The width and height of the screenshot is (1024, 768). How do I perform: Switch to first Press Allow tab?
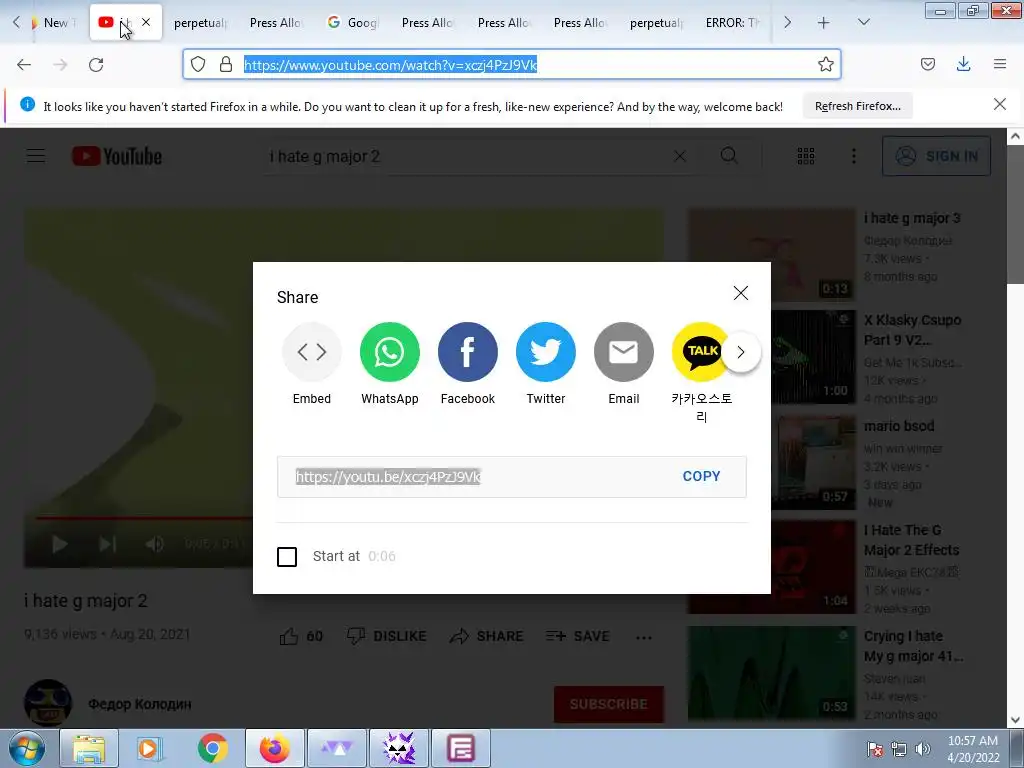(276, 23)
